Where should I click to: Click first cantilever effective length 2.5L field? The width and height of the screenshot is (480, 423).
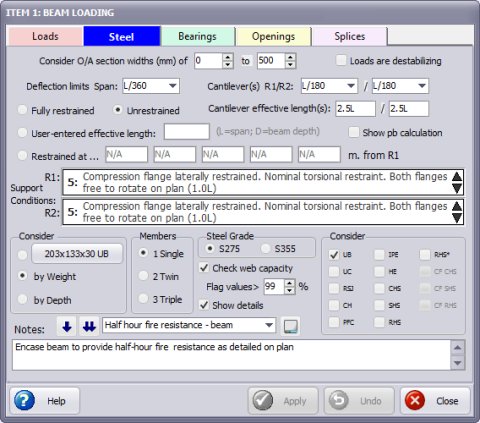tap(355, 109)
